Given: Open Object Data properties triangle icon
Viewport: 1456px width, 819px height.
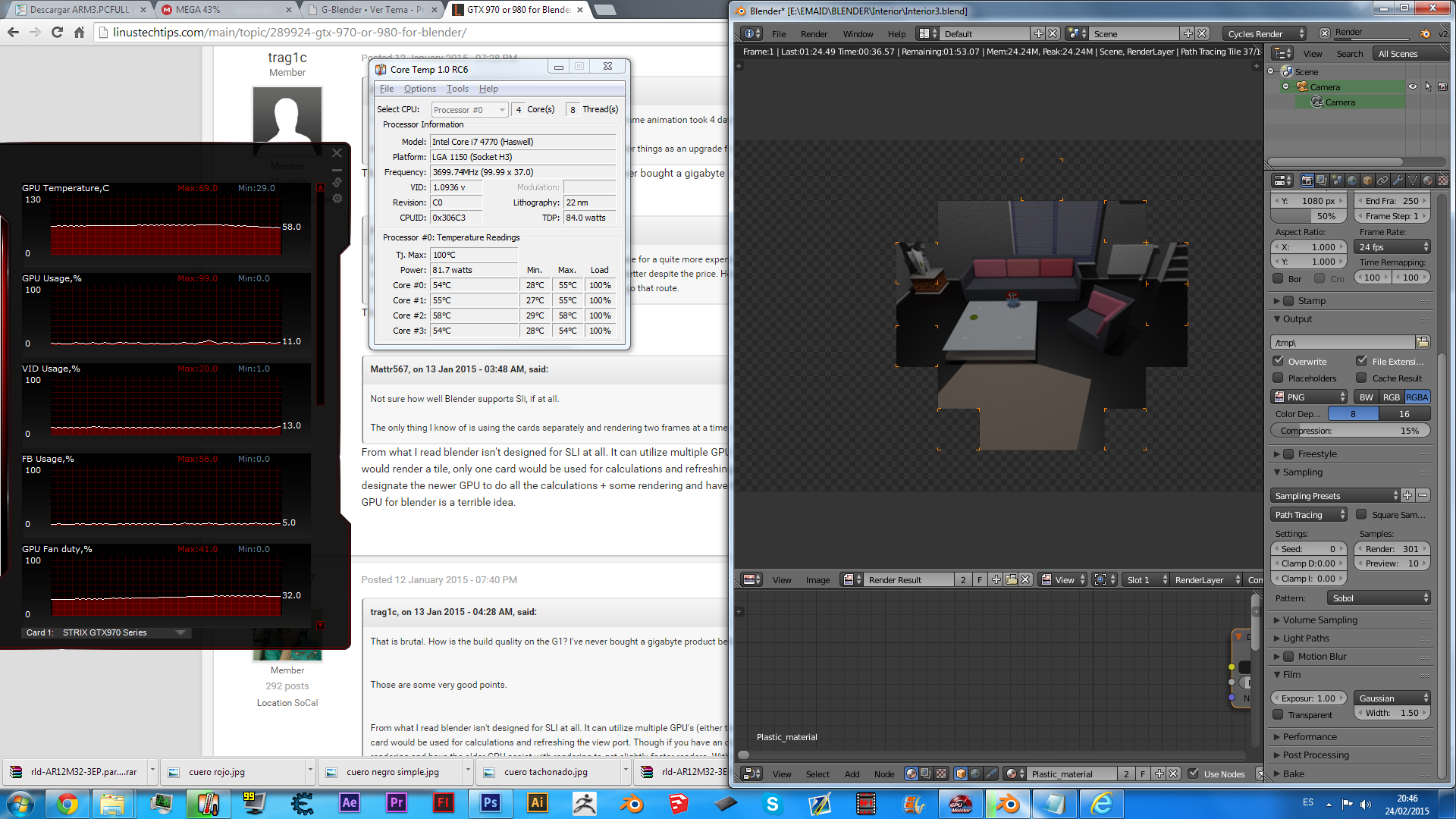Looking at the screenshot, I should click(x=1413, y=180).
